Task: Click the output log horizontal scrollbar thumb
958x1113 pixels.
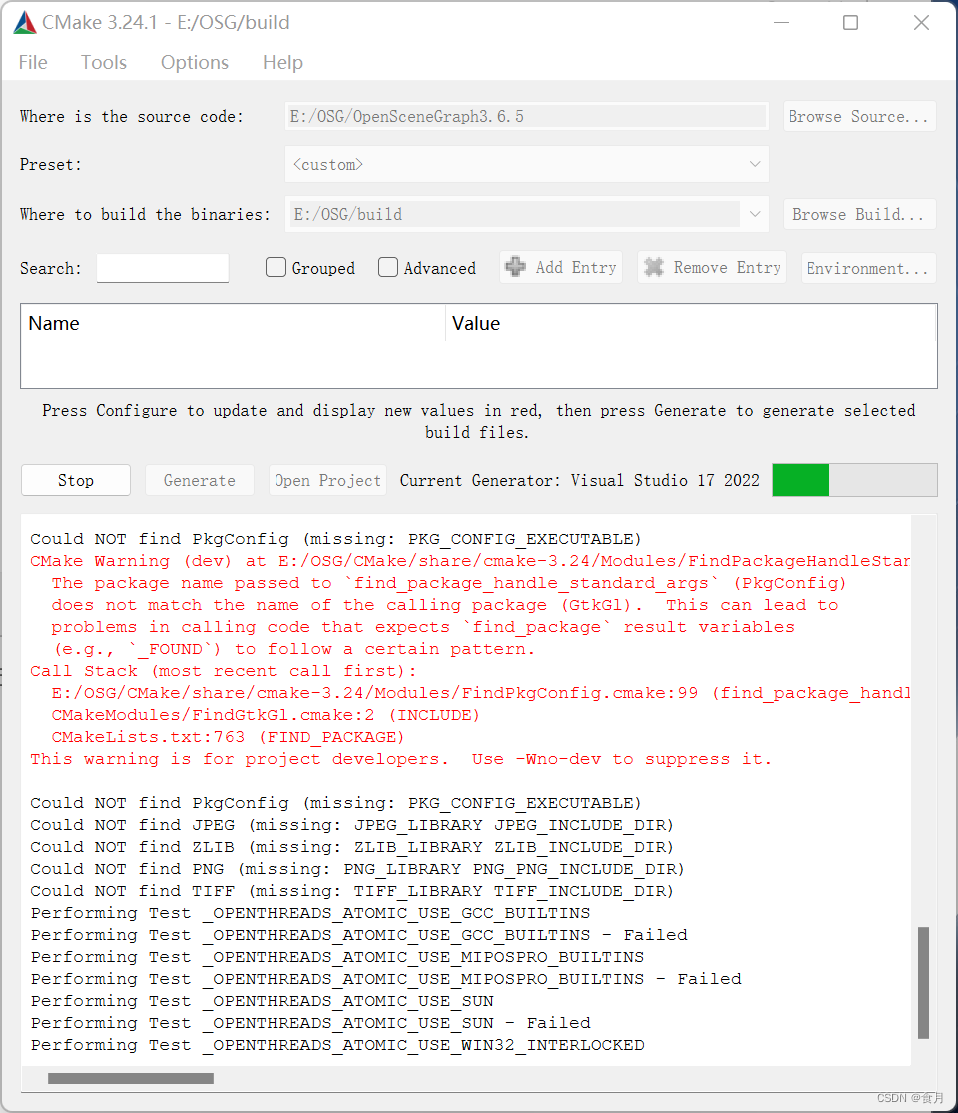Action: click(x=131, y=1078)
